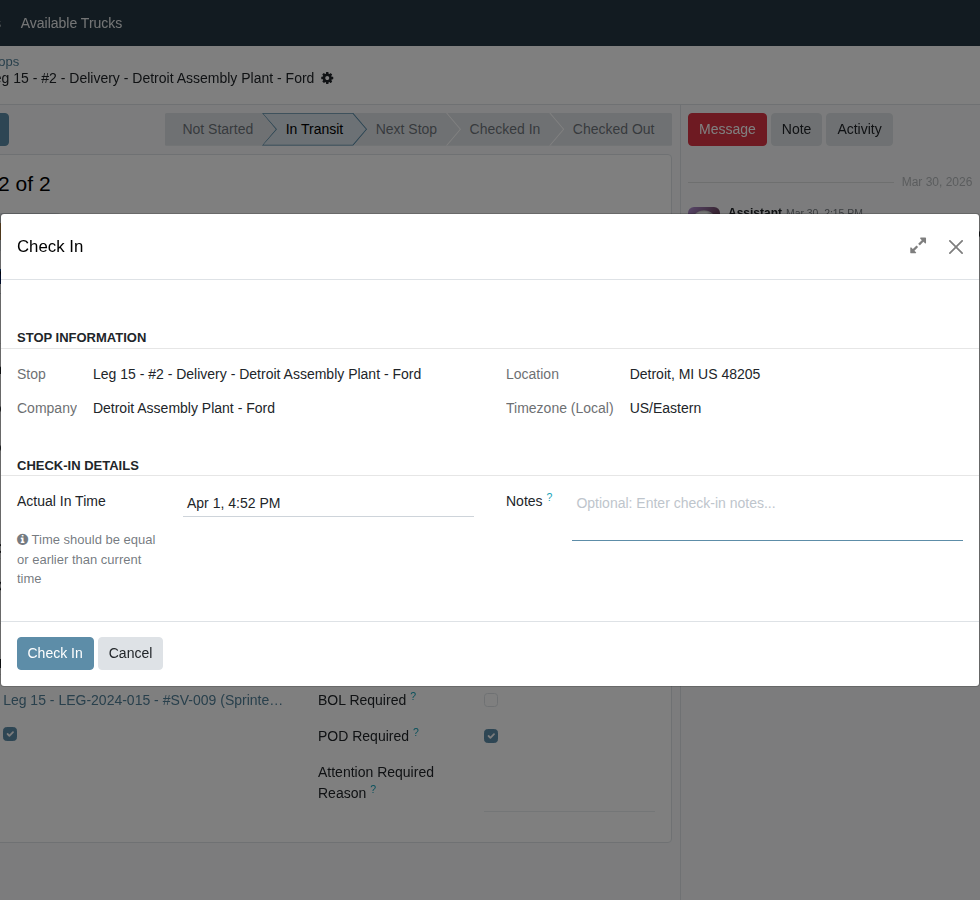Click location 'Detroit, MI US 48205'
The image size is (980, 900).
click(x=694, y=374)
